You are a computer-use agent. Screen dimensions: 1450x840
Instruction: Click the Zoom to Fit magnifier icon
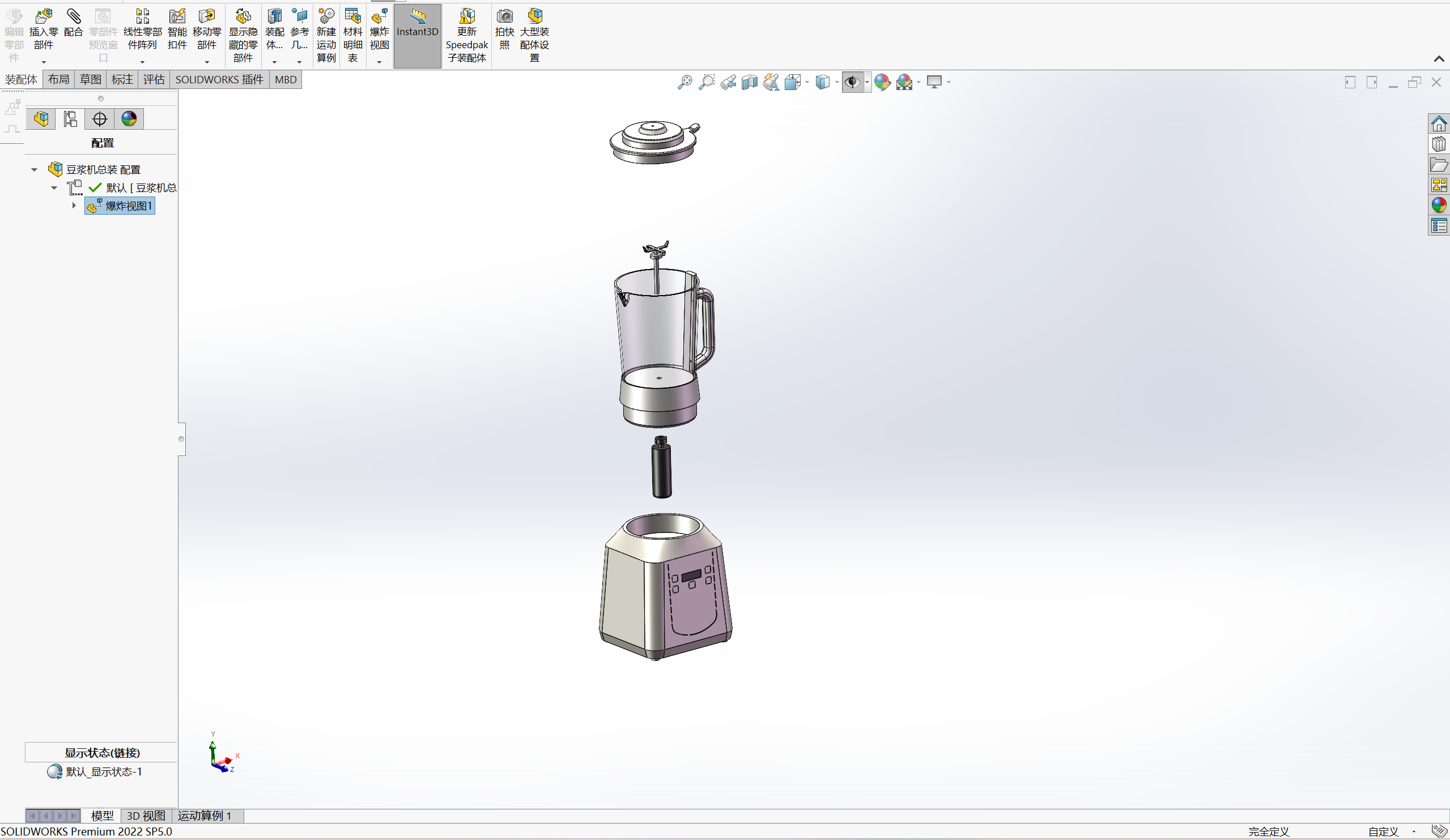[684, 82]
